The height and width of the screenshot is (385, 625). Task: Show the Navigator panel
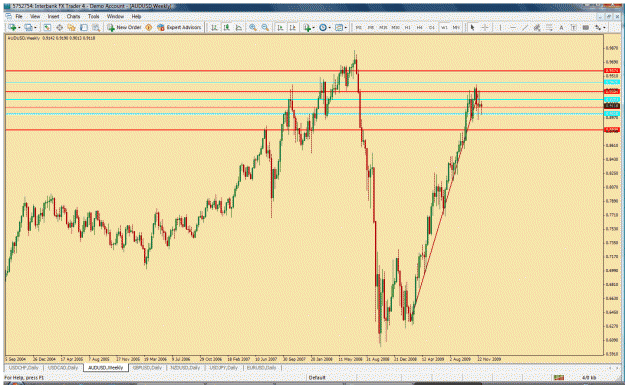pyautogui.click(x=71, y=28)
